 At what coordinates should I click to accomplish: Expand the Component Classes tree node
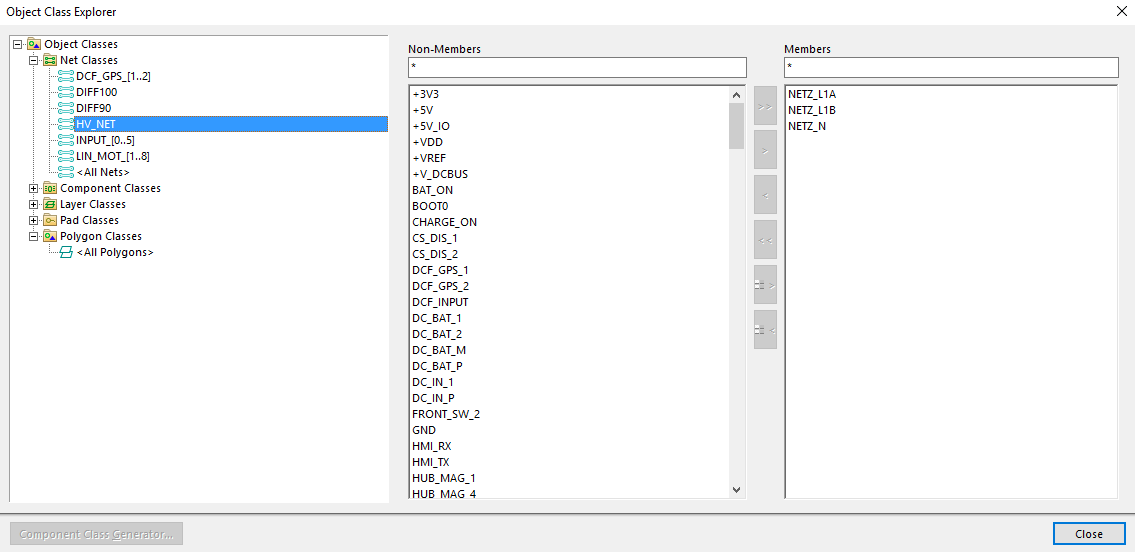pyautogui.click(x=34, y=188)
